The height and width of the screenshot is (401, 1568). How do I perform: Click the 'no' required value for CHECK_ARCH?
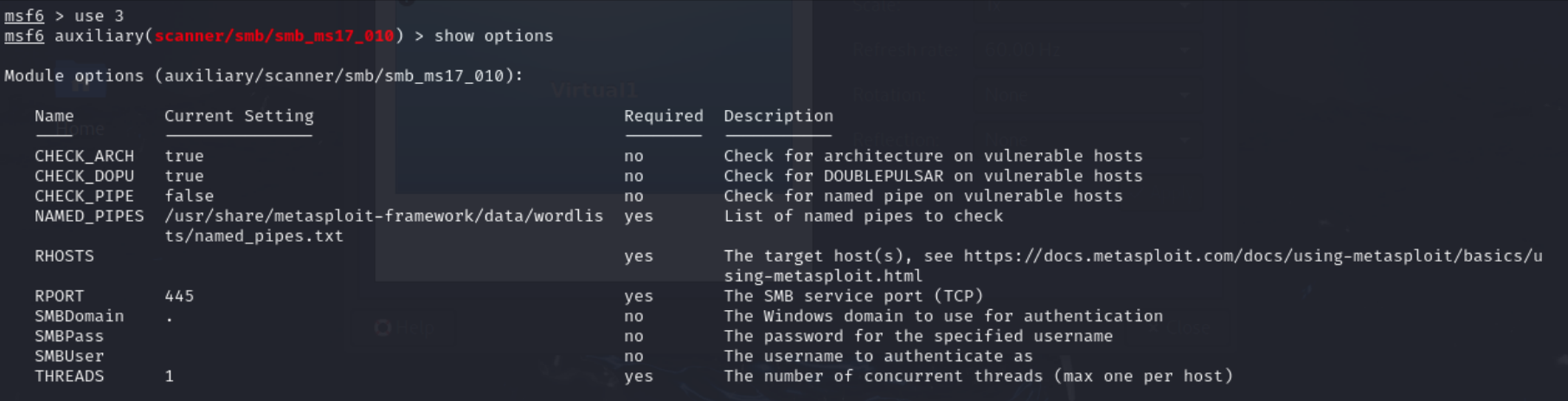pos(633,156)
